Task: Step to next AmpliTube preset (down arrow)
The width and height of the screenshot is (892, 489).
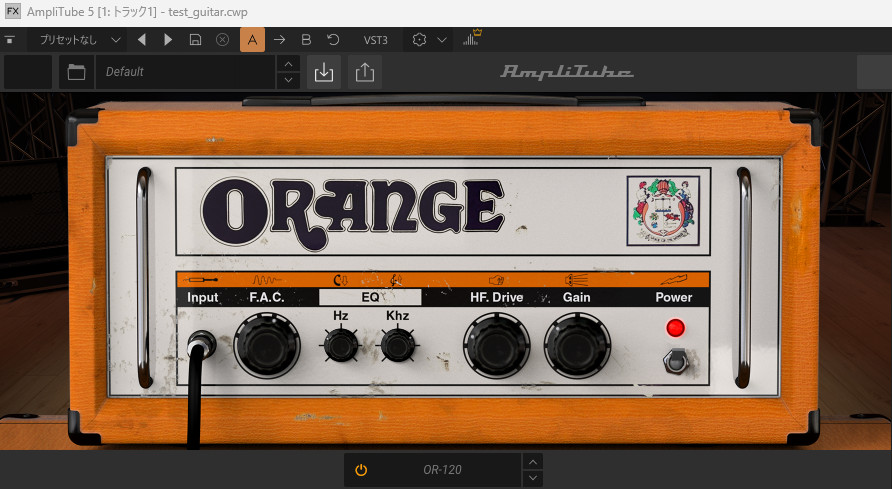Action: tap(288, 80)
